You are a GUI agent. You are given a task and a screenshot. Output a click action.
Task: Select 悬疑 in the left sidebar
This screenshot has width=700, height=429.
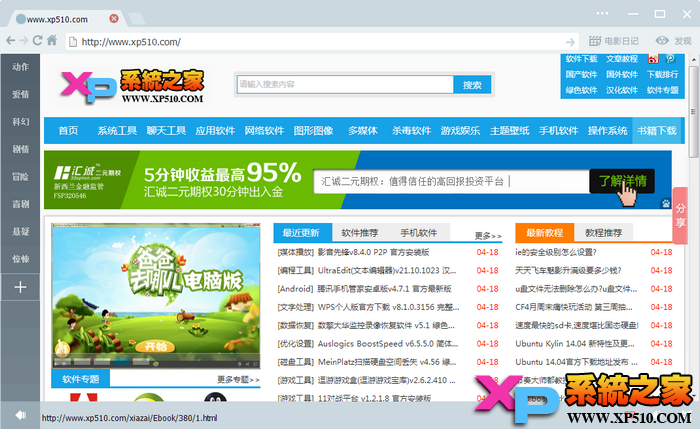tap(20, 232)
